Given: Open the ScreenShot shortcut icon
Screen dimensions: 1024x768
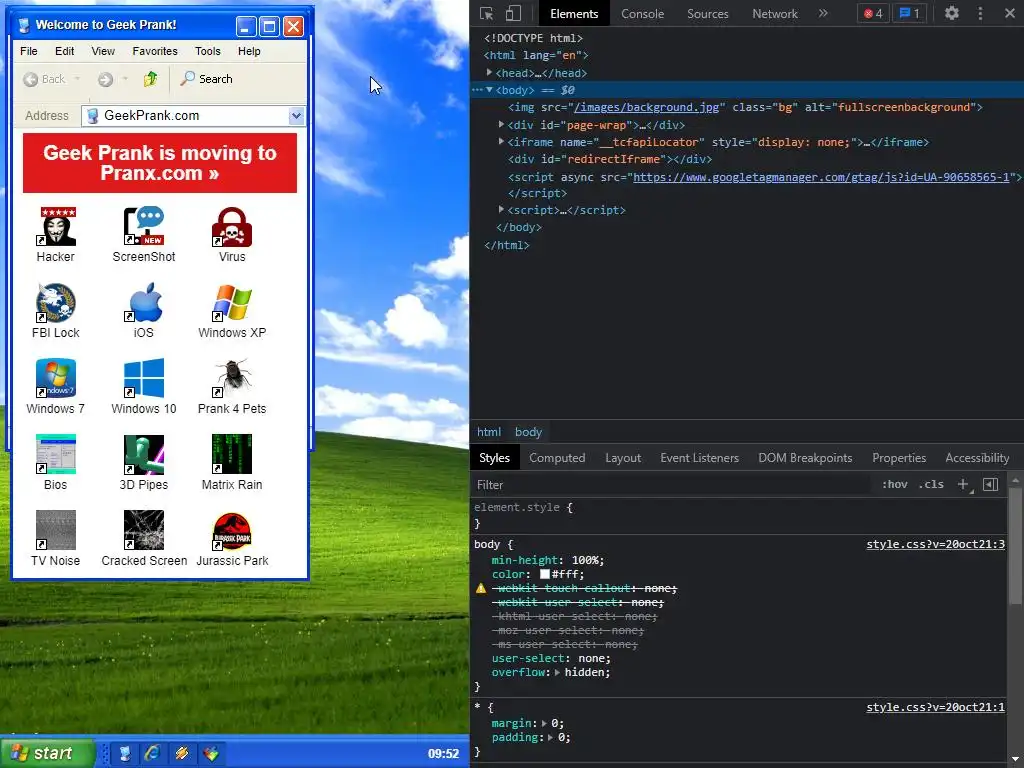Looking at the screenshot, I should (x=144, y=227).
